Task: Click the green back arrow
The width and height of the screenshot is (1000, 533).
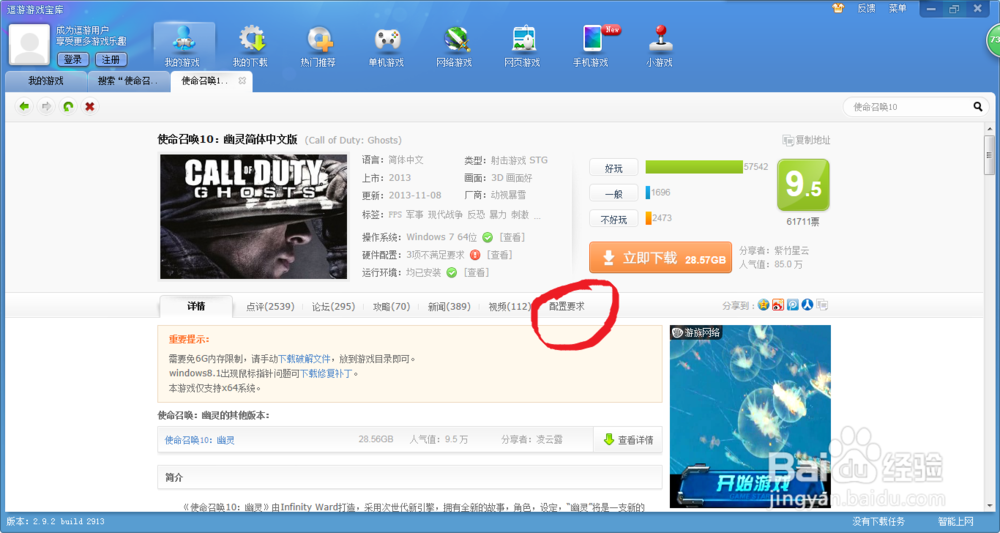Action: [x=24, y=106]
